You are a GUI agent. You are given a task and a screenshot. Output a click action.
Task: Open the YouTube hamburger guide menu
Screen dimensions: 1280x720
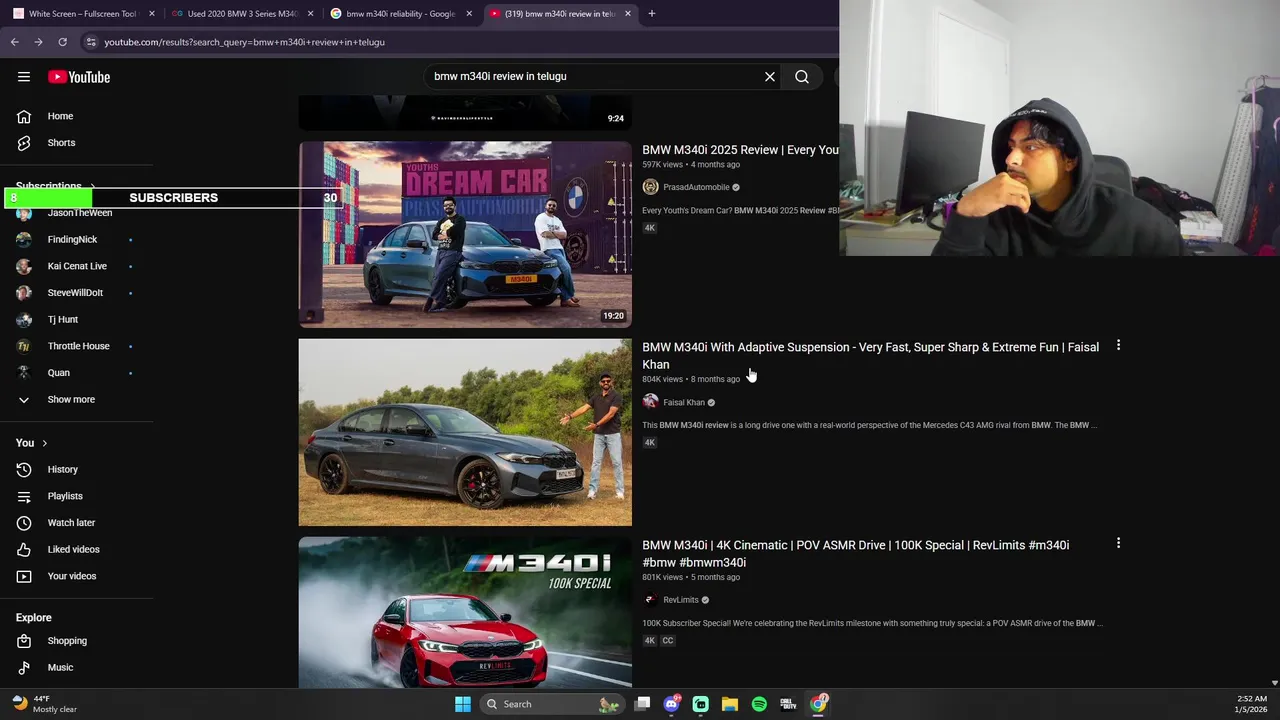pos(24,77)
